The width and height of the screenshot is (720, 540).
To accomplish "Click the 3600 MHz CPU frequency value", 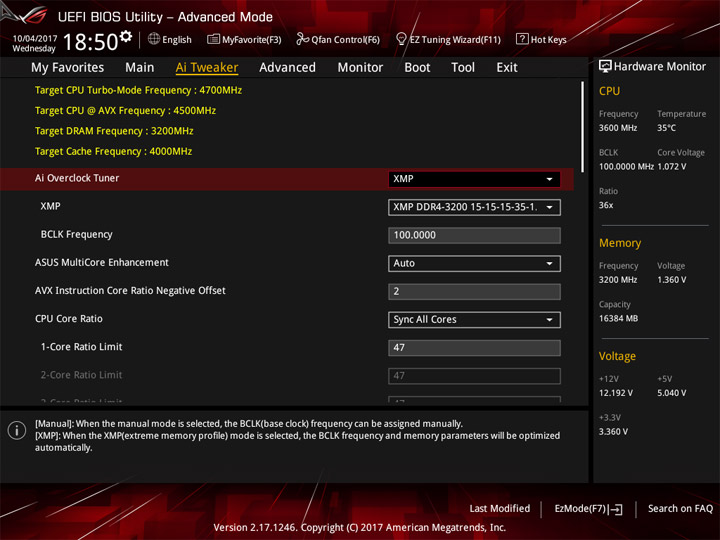I will pos(618,128).
